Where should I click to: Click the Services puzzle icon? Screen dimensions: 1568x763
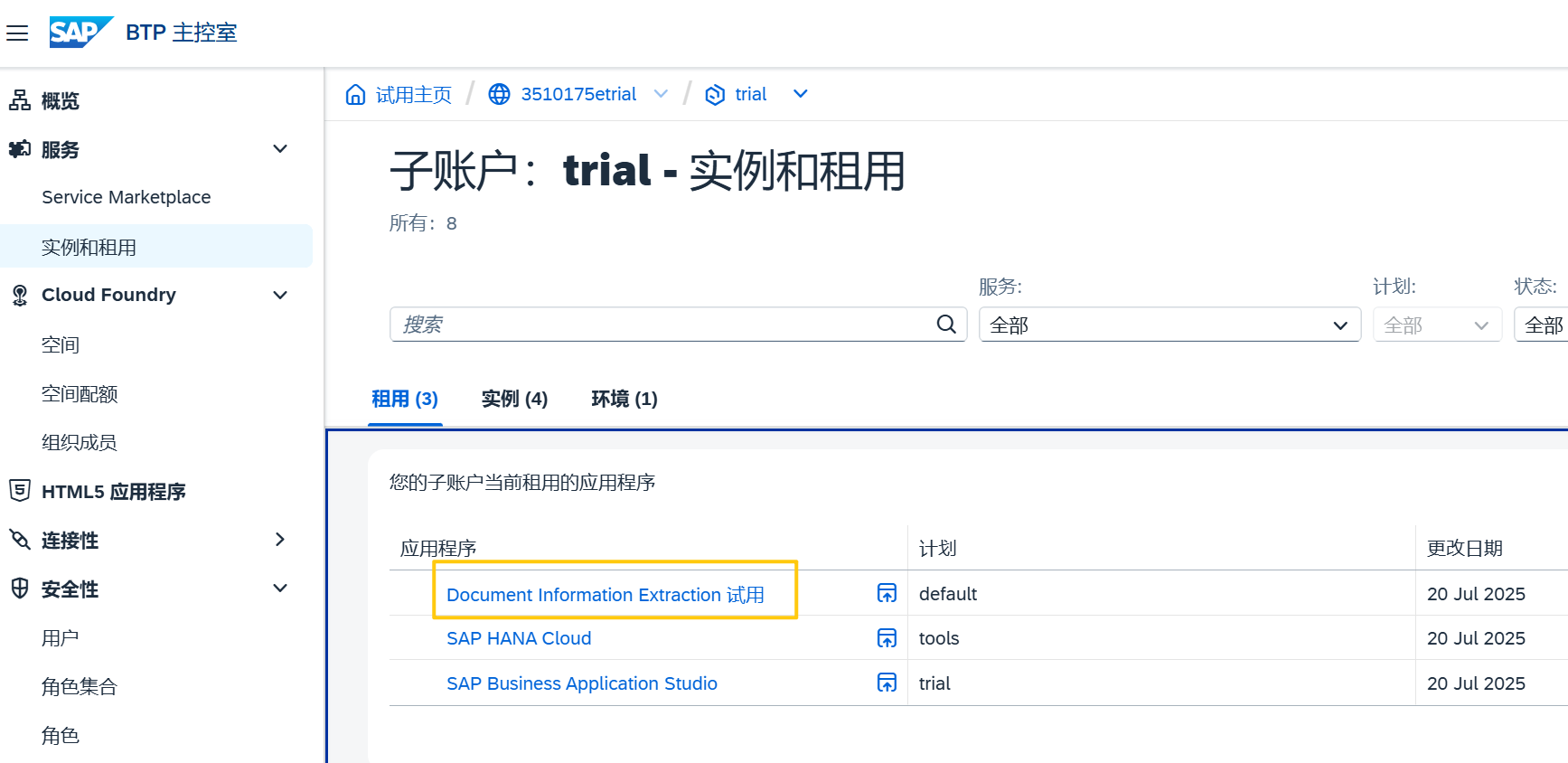[19, 149]
